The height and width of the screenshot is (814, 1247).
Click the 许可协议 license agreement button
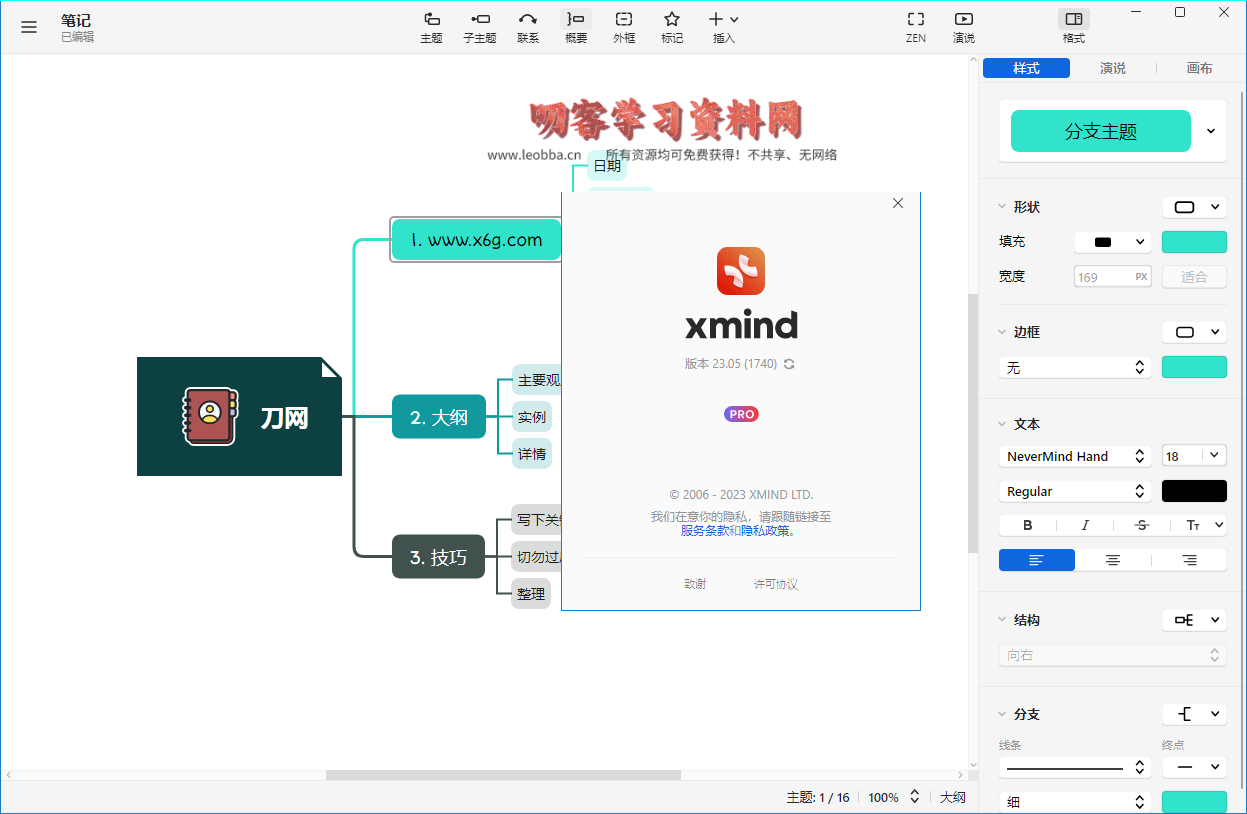click(775, 584)
